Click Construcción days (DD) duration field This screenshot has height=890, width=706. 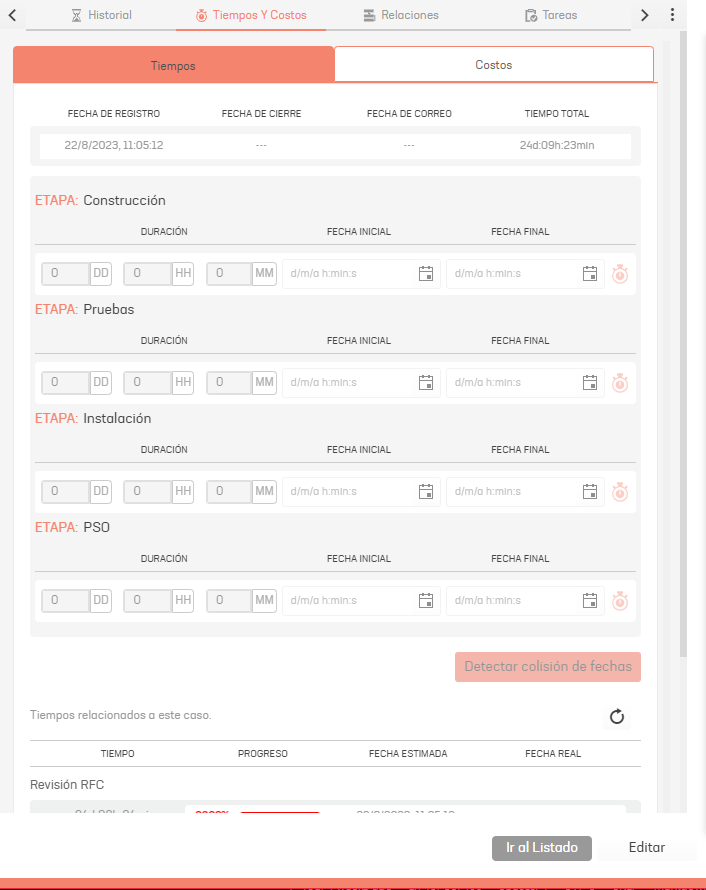coord(66,274)
